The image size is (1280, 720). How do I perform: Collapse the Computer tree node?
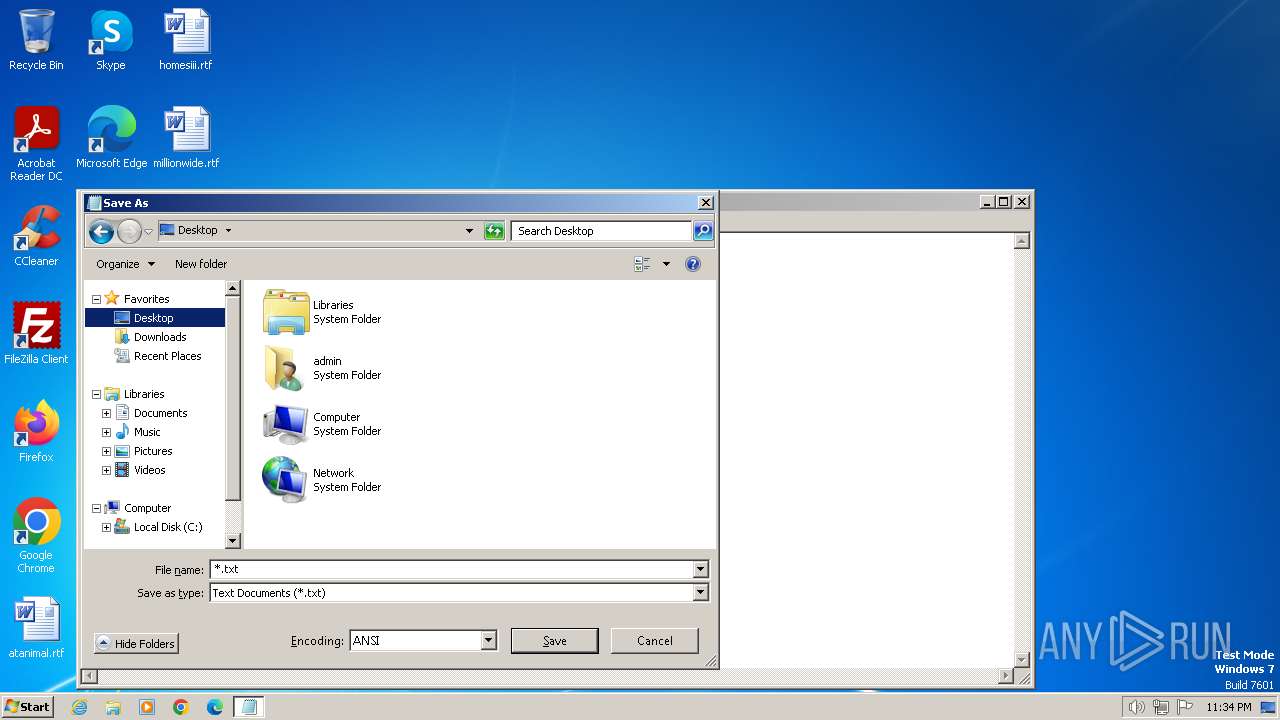click(97, 508)
